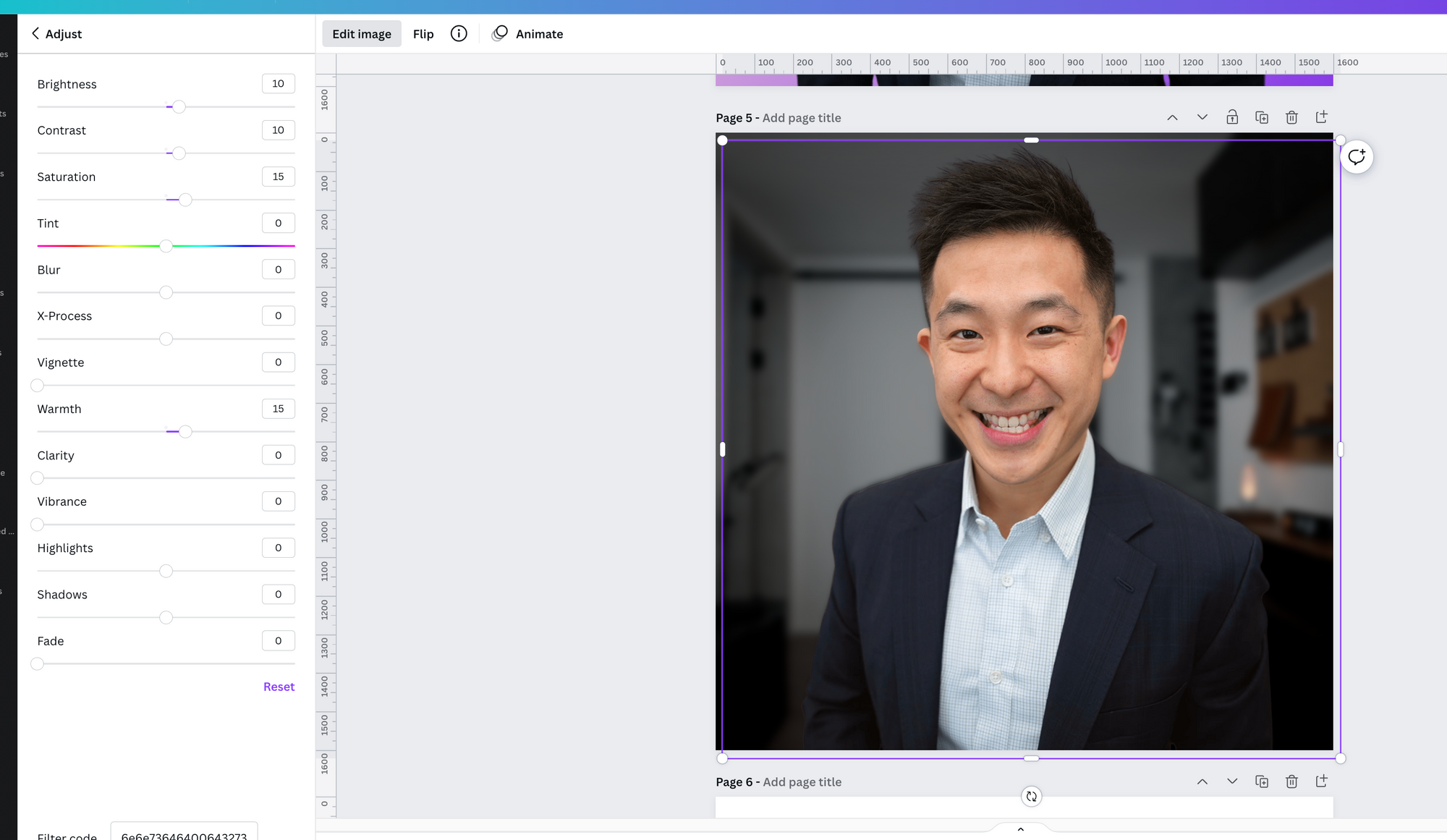1447x840 pixels.
Task: Click the Vibrance value field
Action: 279,501
